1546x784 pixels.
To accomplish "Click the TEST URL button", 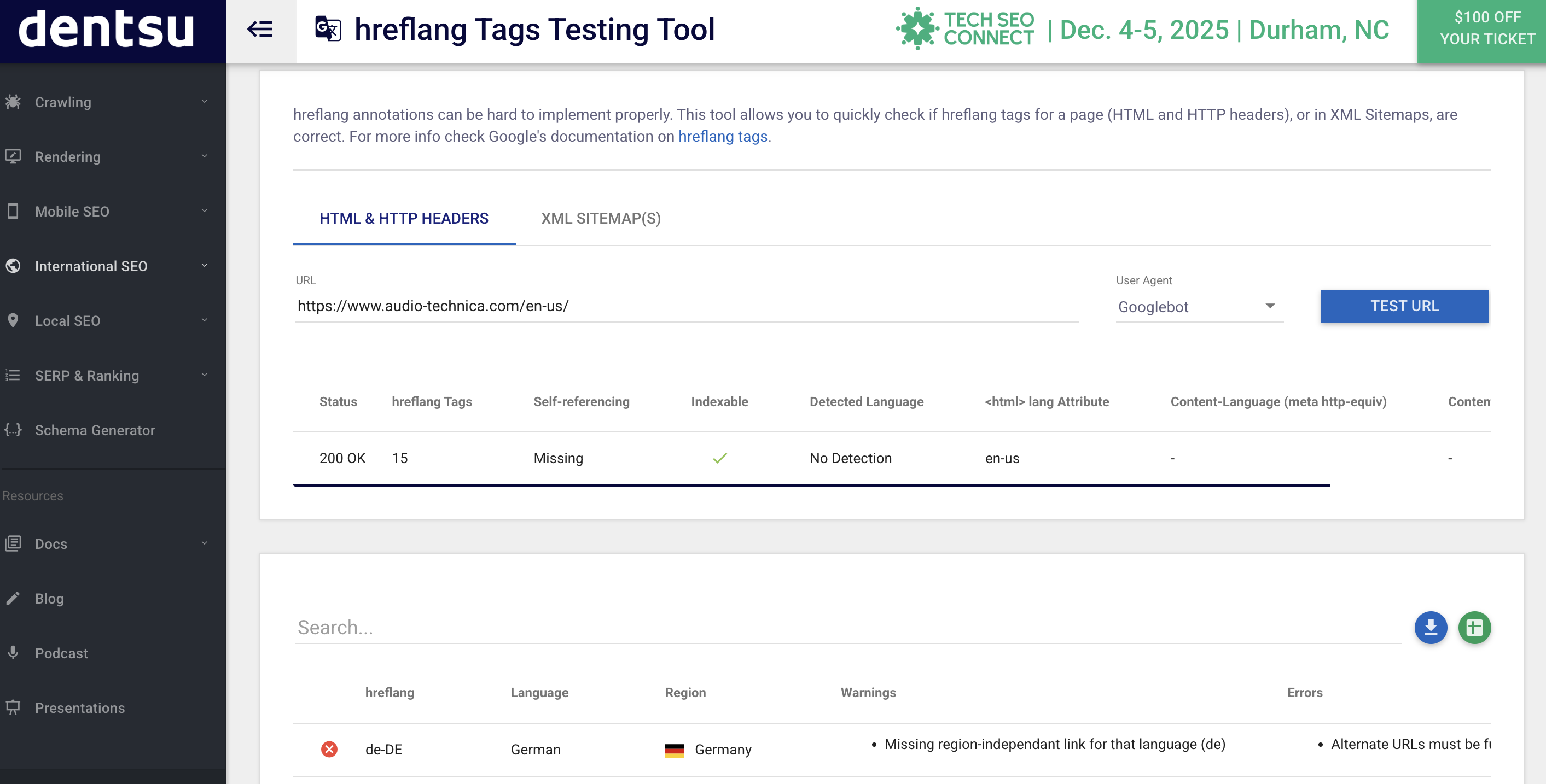I will coord(1404,306).
